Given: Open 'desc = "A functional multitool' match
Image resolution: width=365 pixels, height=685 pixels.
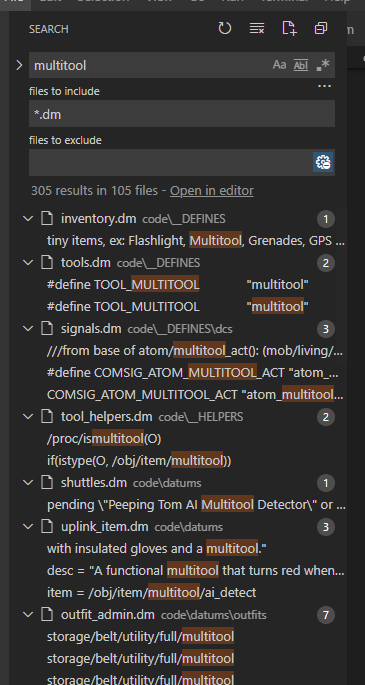Looking at the screenshot, I should [196, 571].
